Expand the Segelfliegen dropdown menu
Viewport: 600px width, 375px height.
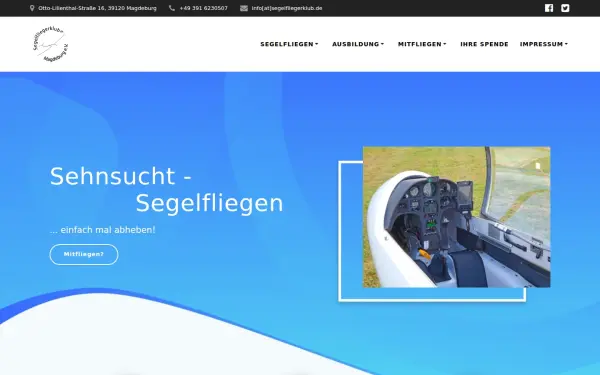(289, 44)
